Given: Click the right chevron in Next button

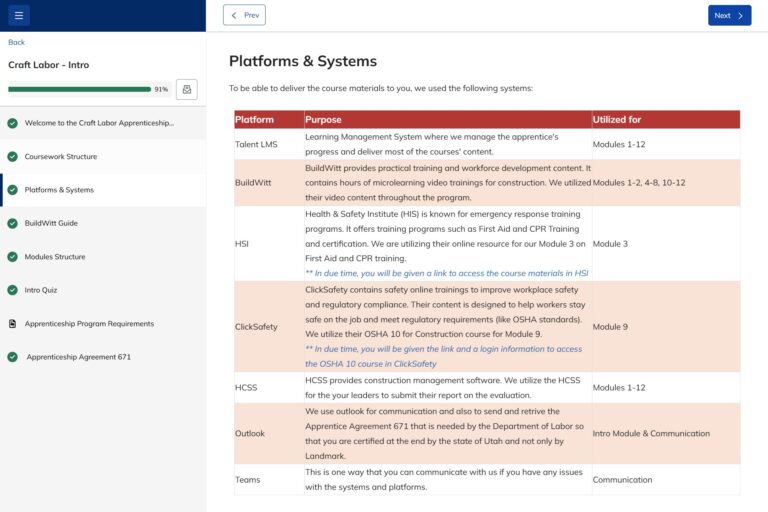Looking at the screenshot, I should pyautogui.click(x=741, y=16).
